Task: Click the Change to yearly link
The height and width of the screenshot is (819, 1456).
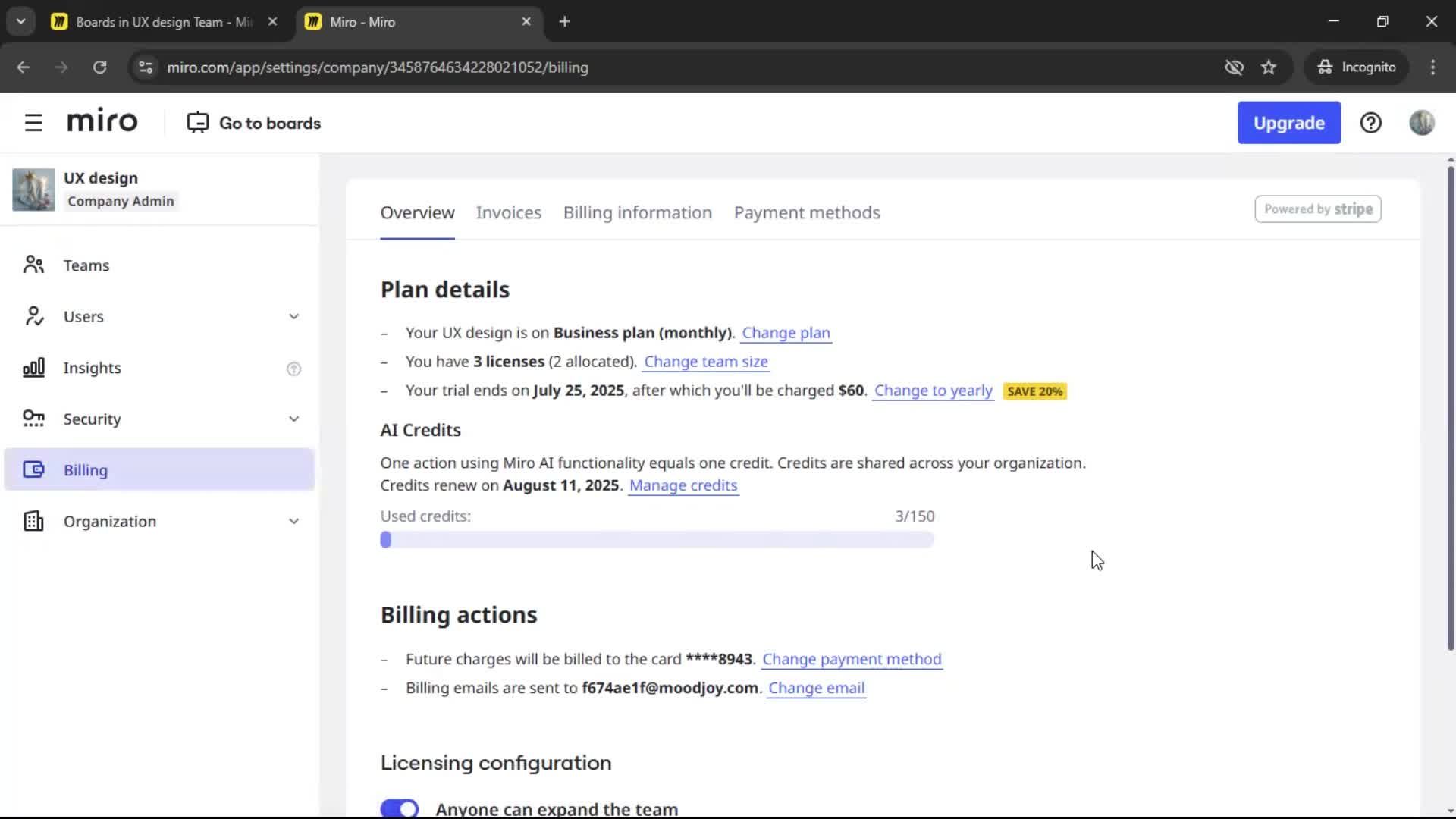Action: coord(933,391)
